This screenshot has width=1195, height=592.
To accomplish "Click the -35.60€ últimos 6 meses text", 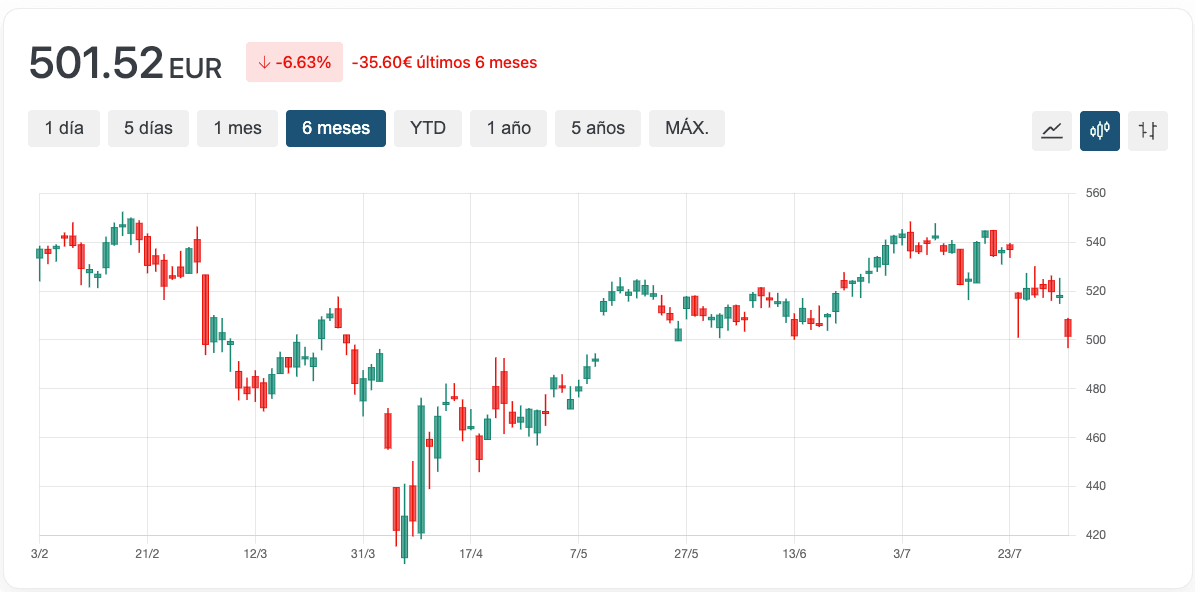I will (445, 62).
